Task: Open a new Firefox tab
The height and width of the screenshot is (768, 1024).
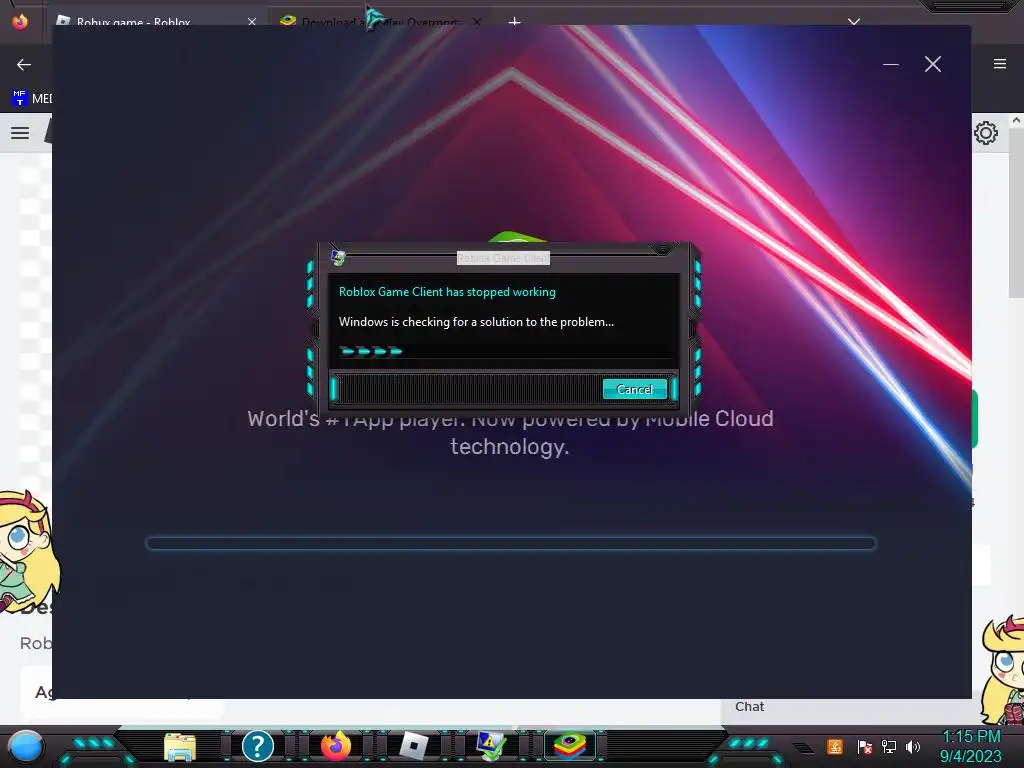Action: (x=515, y=22)
